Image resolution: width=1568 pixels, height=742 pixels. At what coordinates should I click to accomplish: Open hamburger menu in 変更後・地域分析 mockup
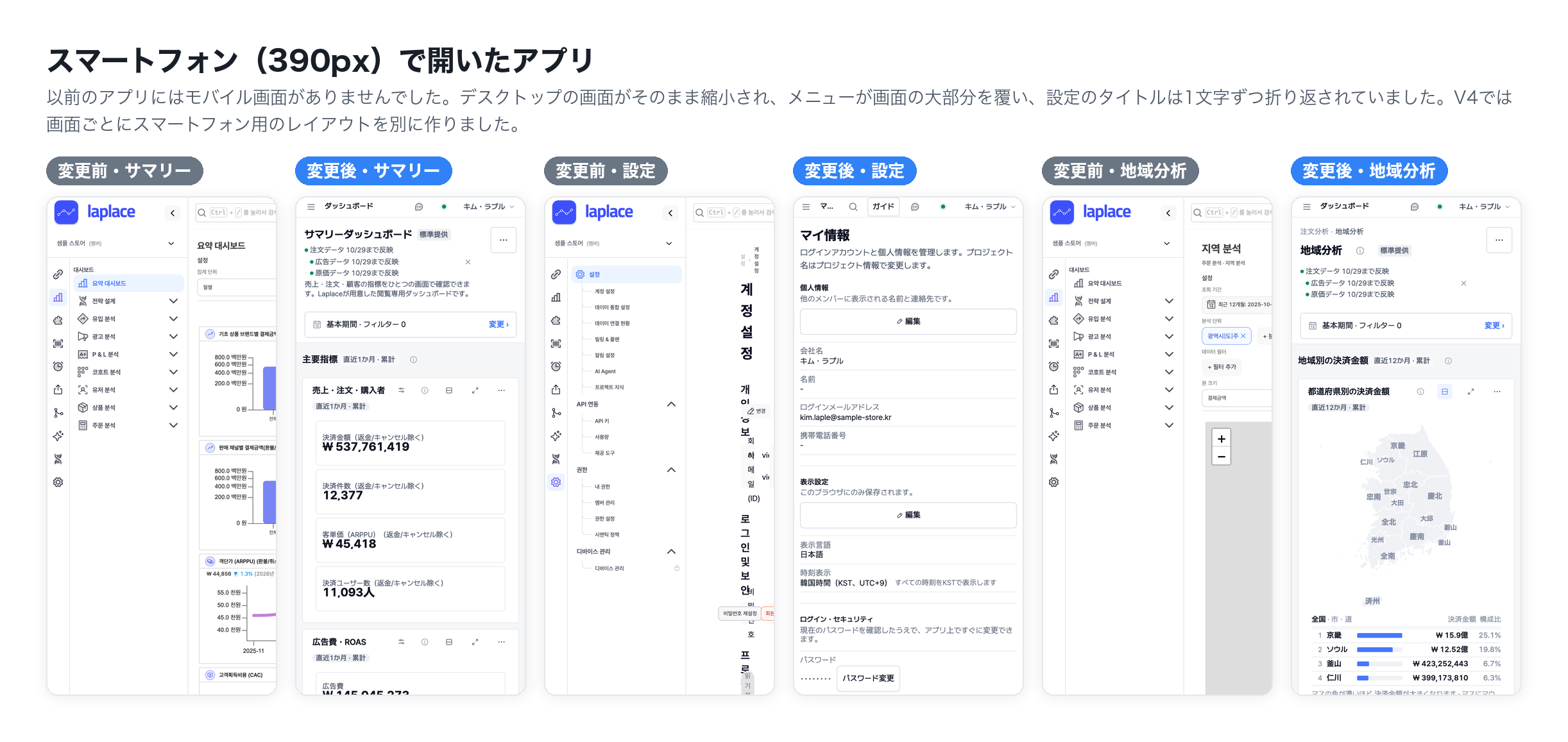pyautogui.click(x=1307, y=207)
